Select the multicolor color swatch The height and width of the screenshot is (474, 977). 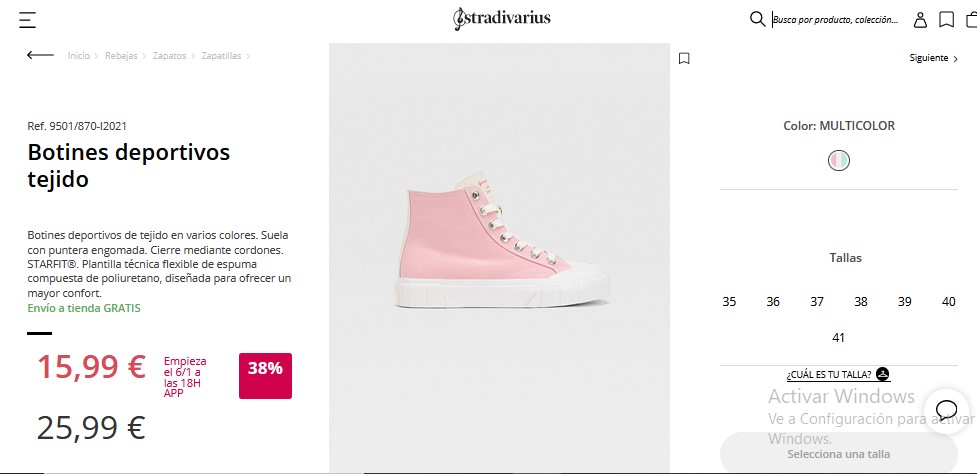tap(839, 160)
